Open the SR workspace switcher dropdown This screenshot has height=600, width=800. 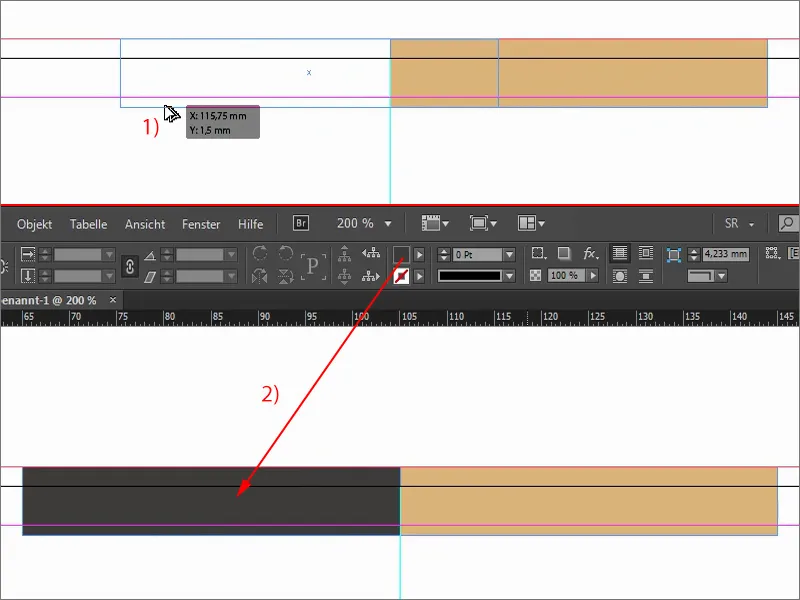pos(751,224)
